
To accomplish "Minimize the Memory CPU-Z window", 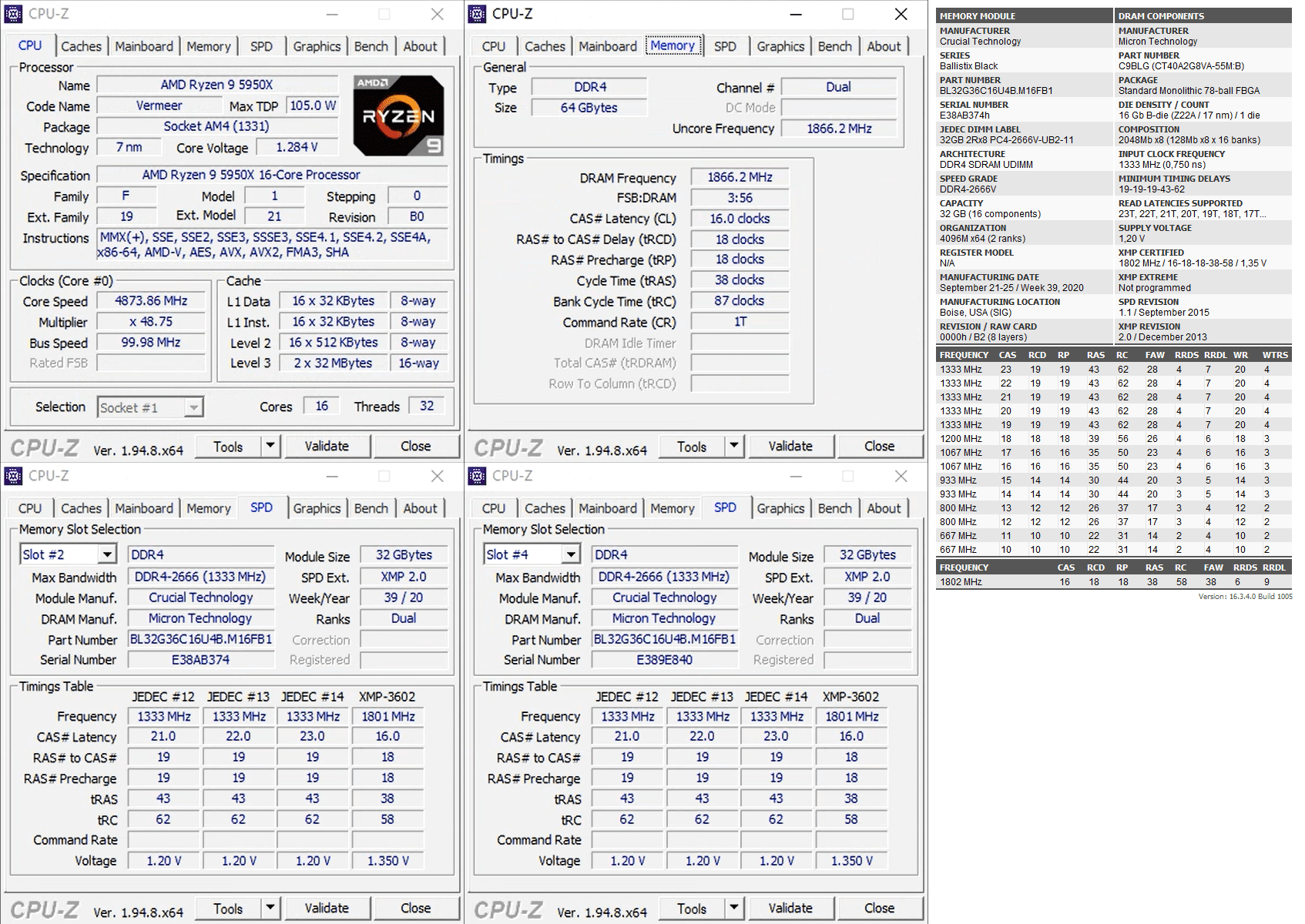I will [x=796, y=14].
